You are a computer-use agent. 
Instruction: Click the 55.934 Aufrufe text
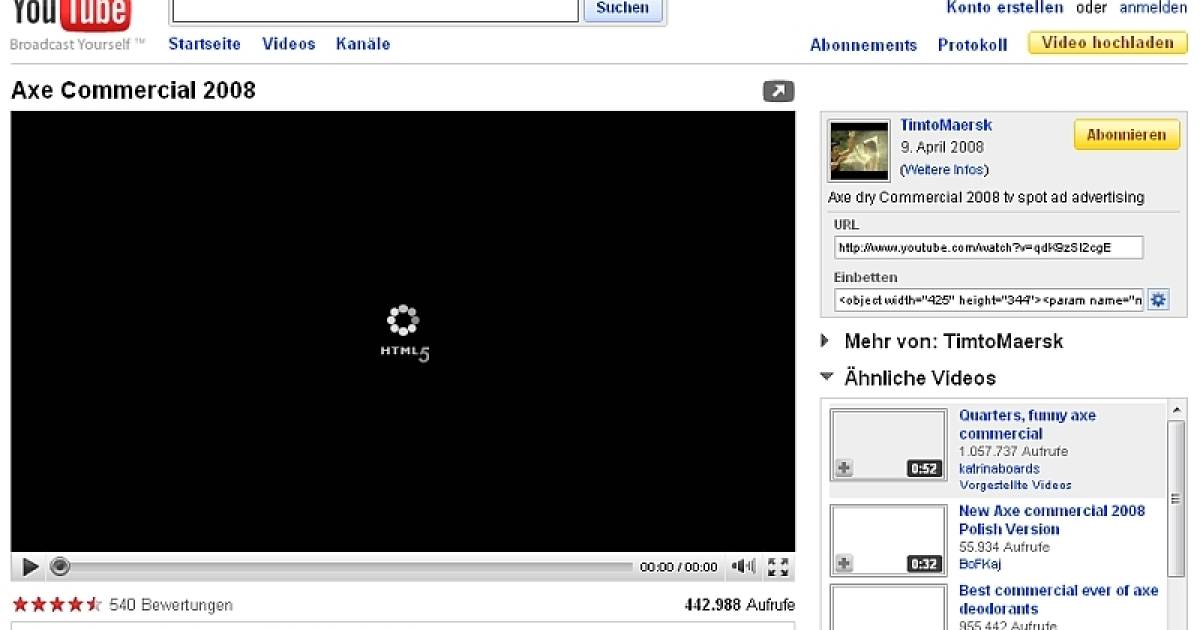pos(1004,547)
